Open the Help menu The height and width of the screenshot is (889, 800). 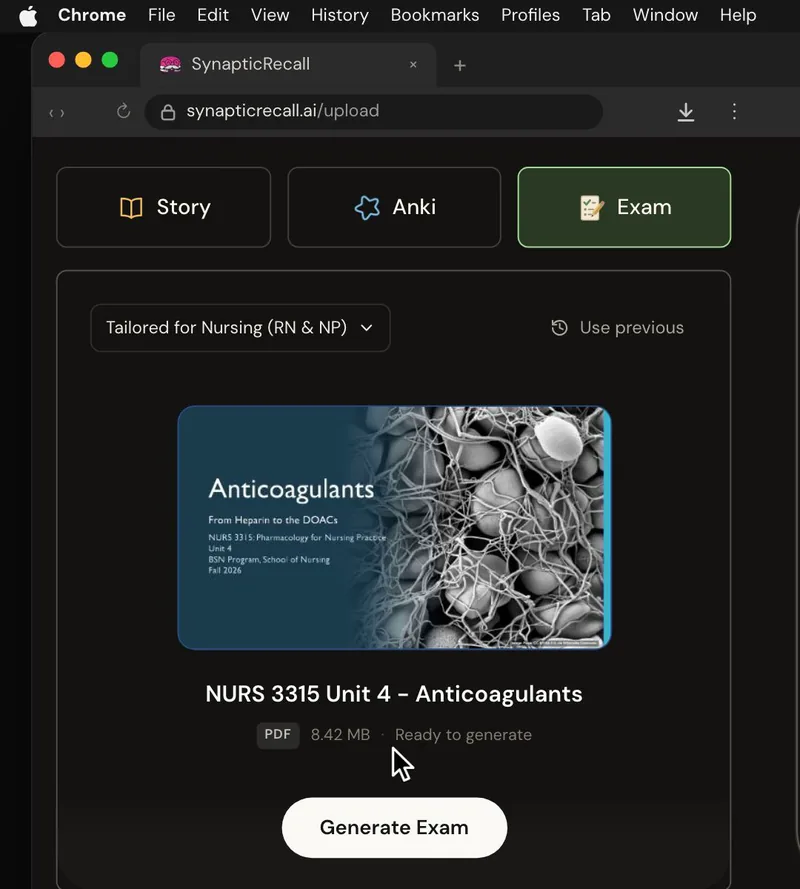click(738, 15)
